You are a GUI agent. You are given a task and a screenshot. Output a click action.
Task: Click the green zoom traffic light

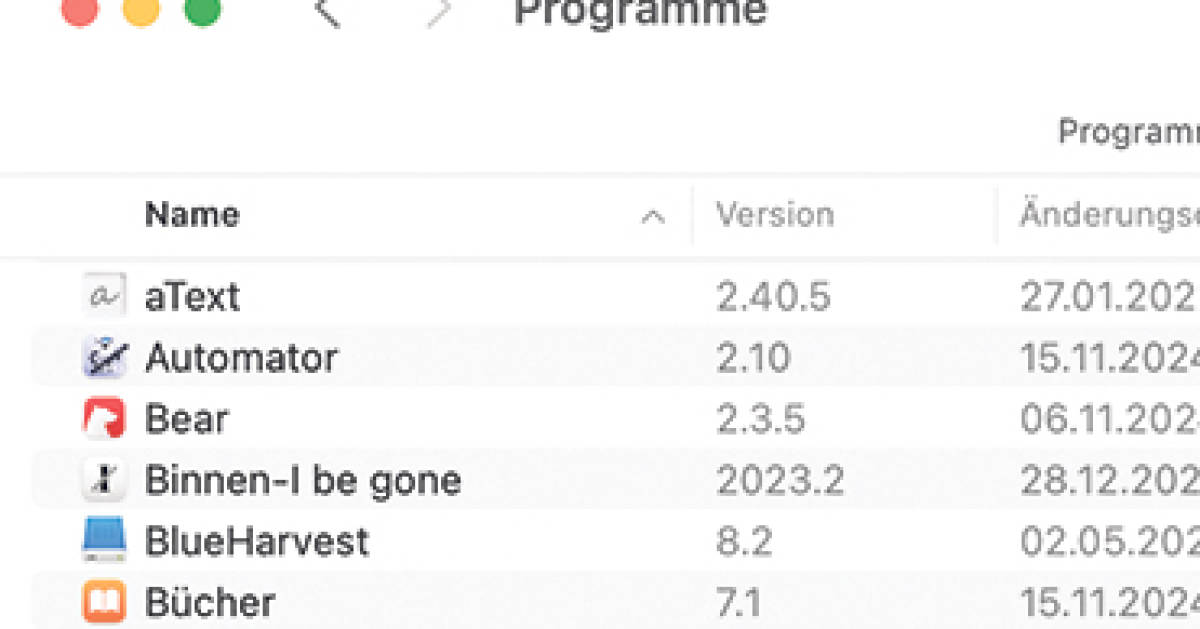203,14
